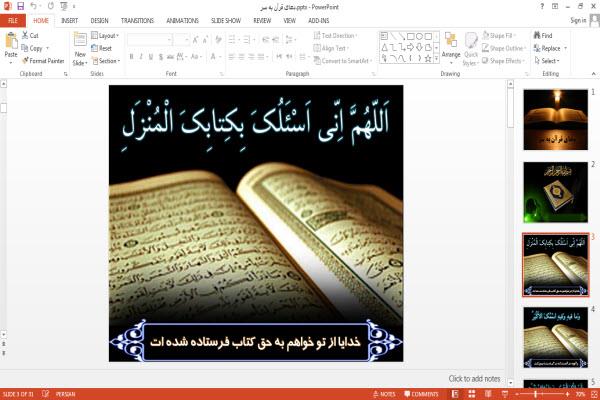Toggle the Center text alignment button
This screenshot has height=400, width=600.
[241, 57]
